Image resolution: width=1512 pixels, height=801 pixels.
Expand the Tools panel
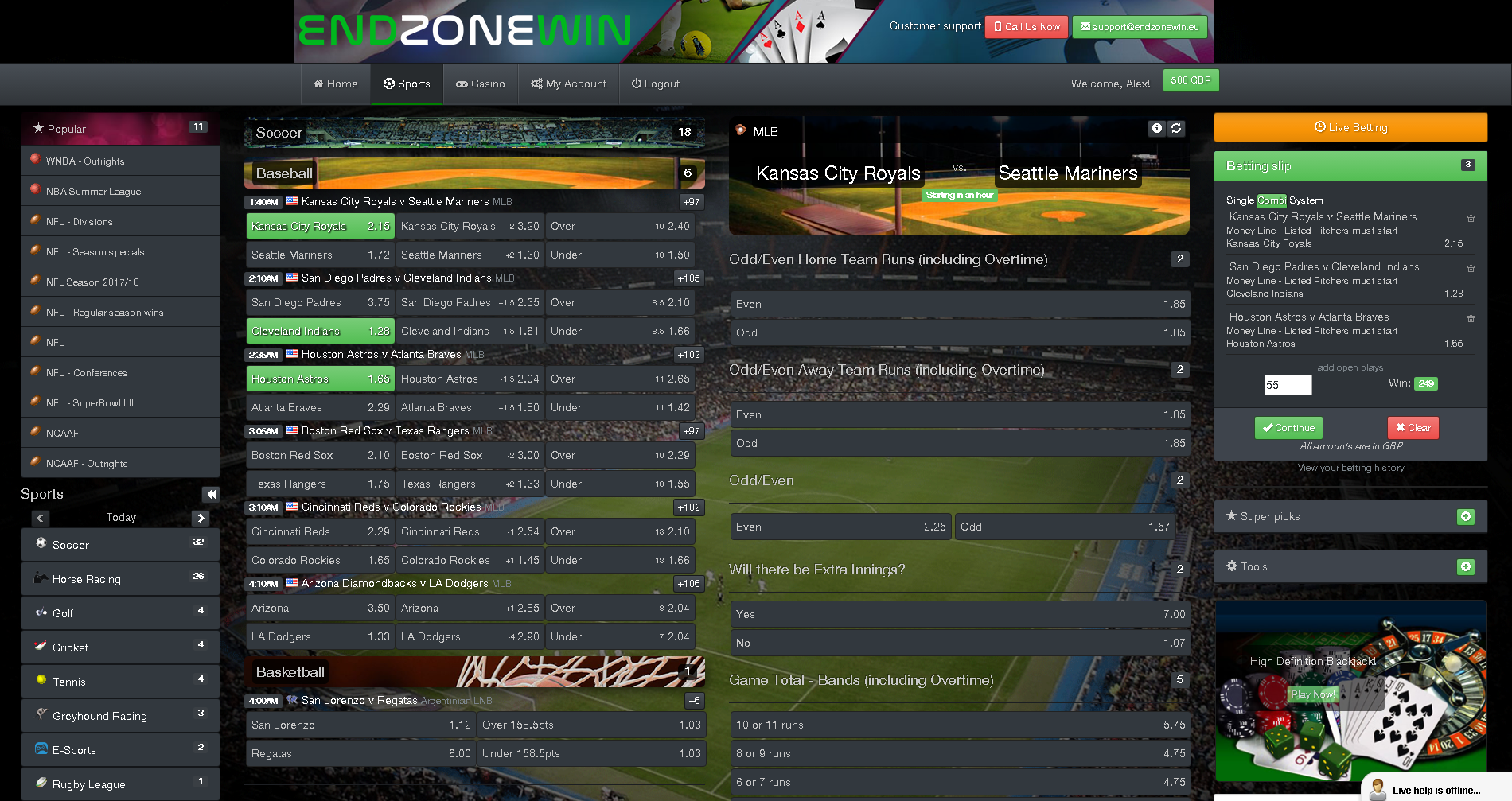click(1465, 566)
